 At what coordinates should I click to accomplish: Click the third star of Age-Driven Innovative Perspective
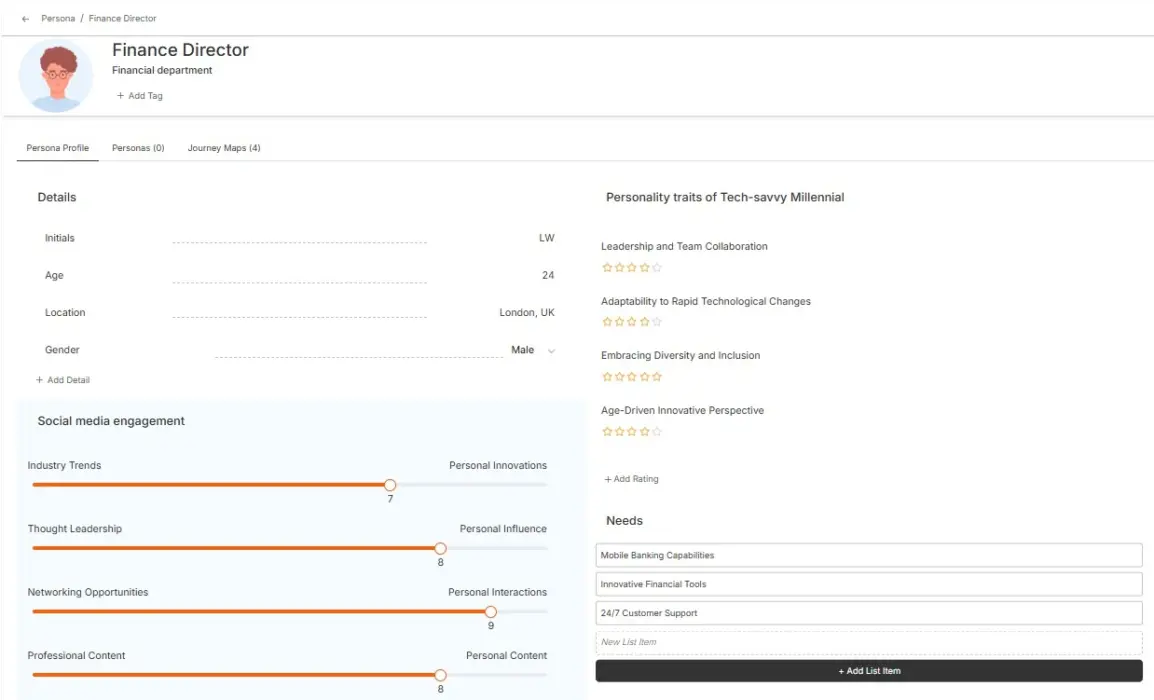[632, 431]
